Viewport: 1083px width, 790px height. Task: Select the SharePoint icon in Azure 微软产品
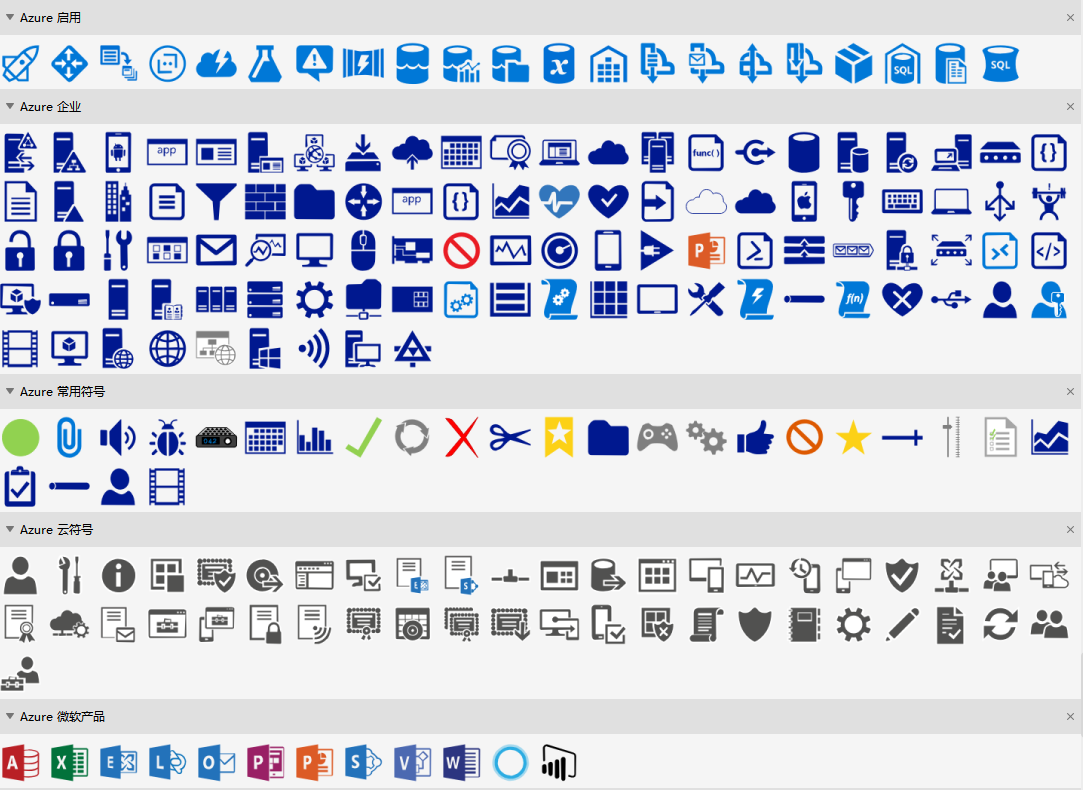pyautogui.click(x=363, y=762)
